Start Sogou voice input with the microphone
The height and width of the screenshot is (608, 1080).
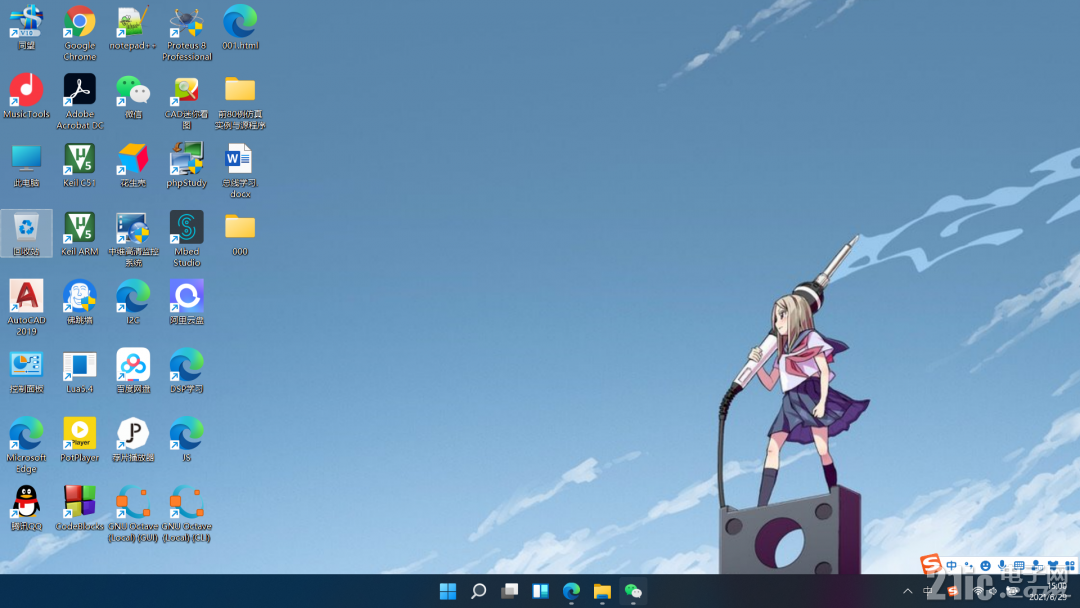tap(1002, 565)
